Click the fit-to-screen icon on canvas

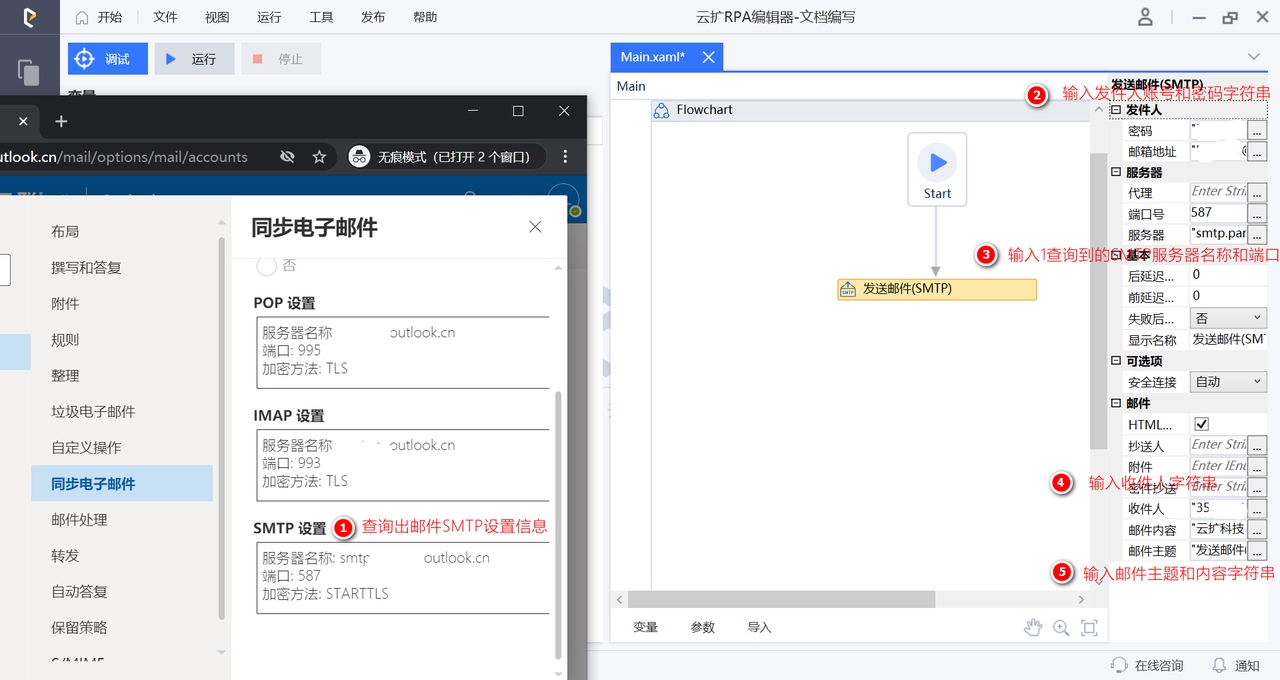1089,627
